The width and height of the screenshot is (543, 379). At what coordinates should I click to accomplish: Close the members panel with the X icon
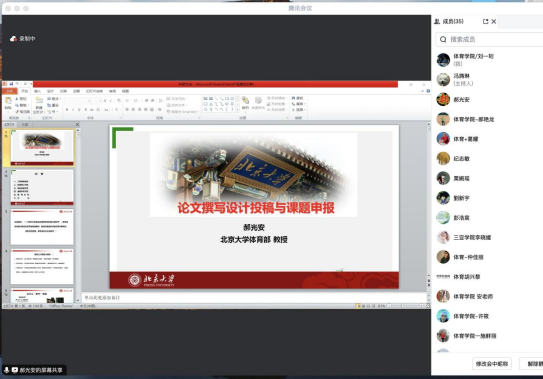click(494, 21)
